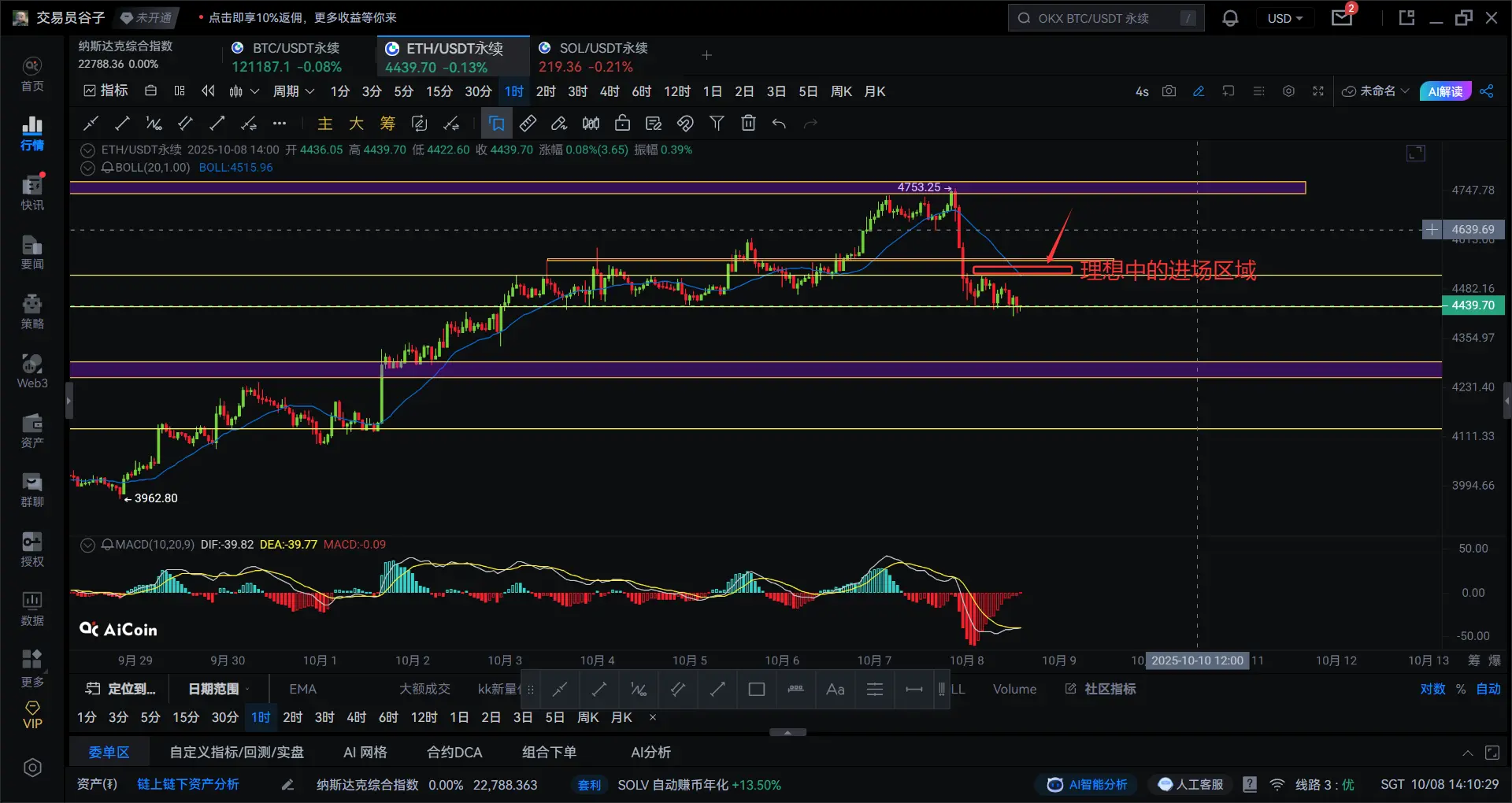Image resolution: width=1512 pixels, height=803 pixels.
Task: Select the rectangle tool in floating toolbar
Action: [x=756, y=690]
